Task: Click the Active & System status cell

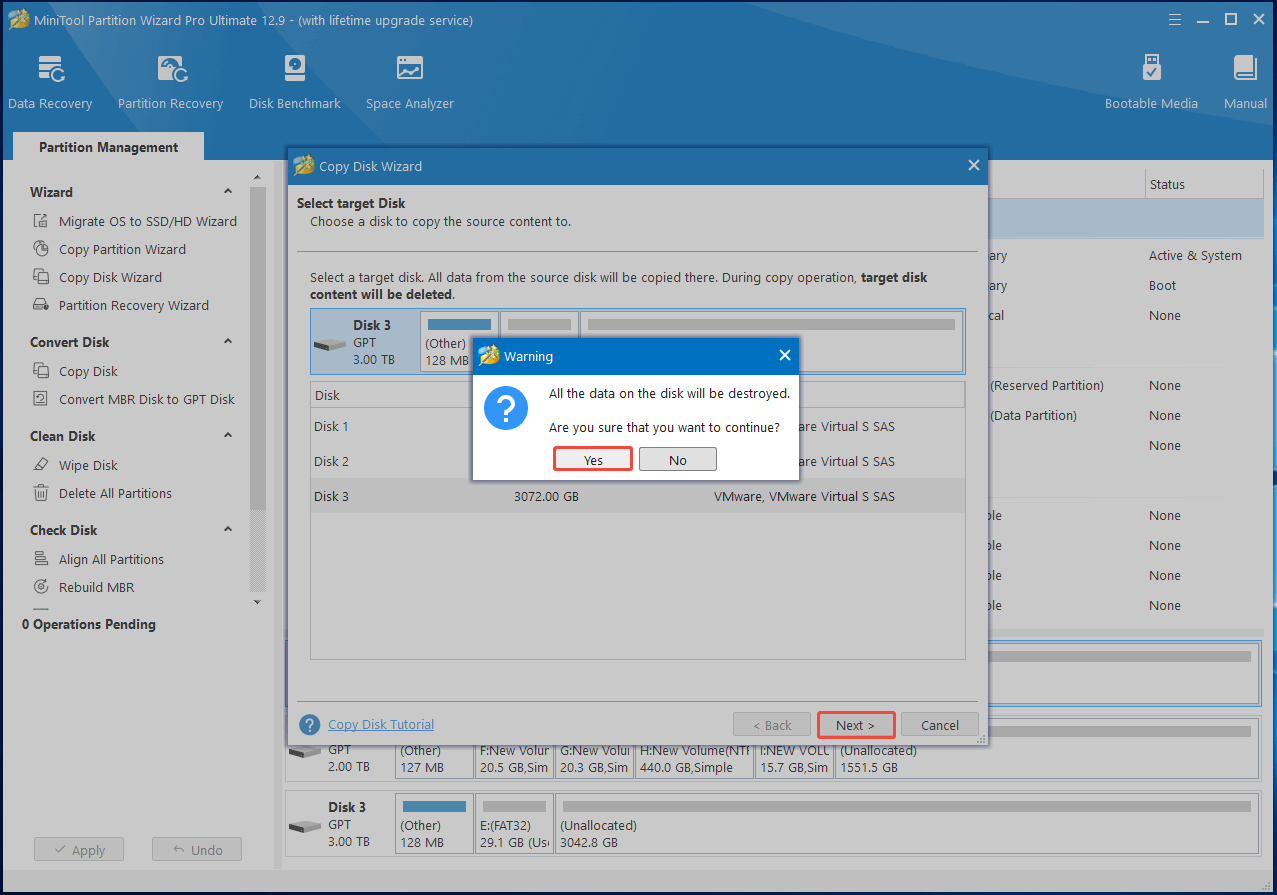Action: pos(1195,255)
